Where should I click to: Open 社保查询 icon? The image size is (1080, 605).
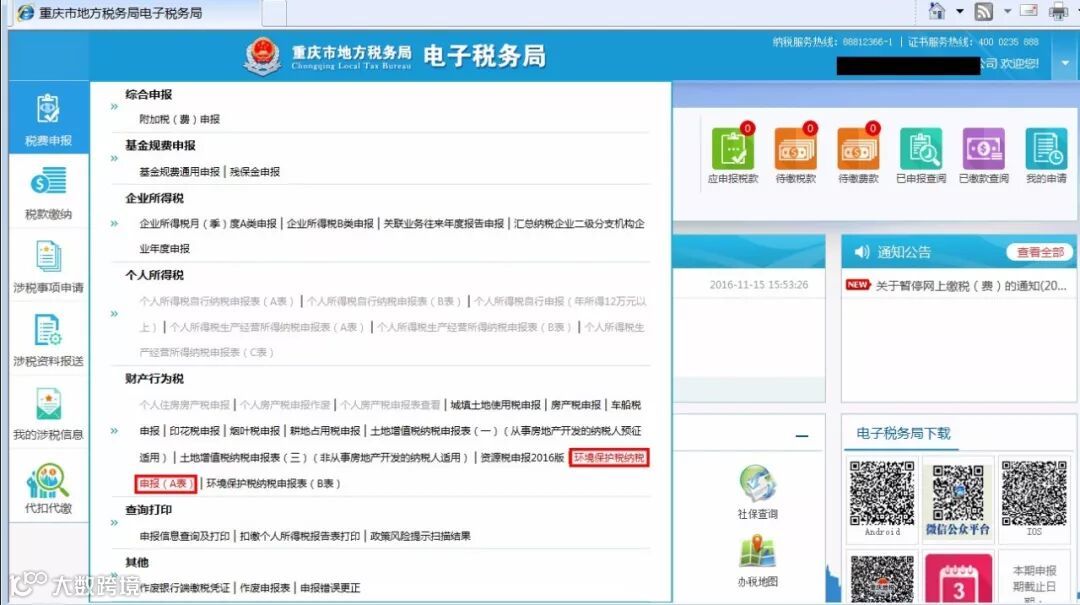758,484
